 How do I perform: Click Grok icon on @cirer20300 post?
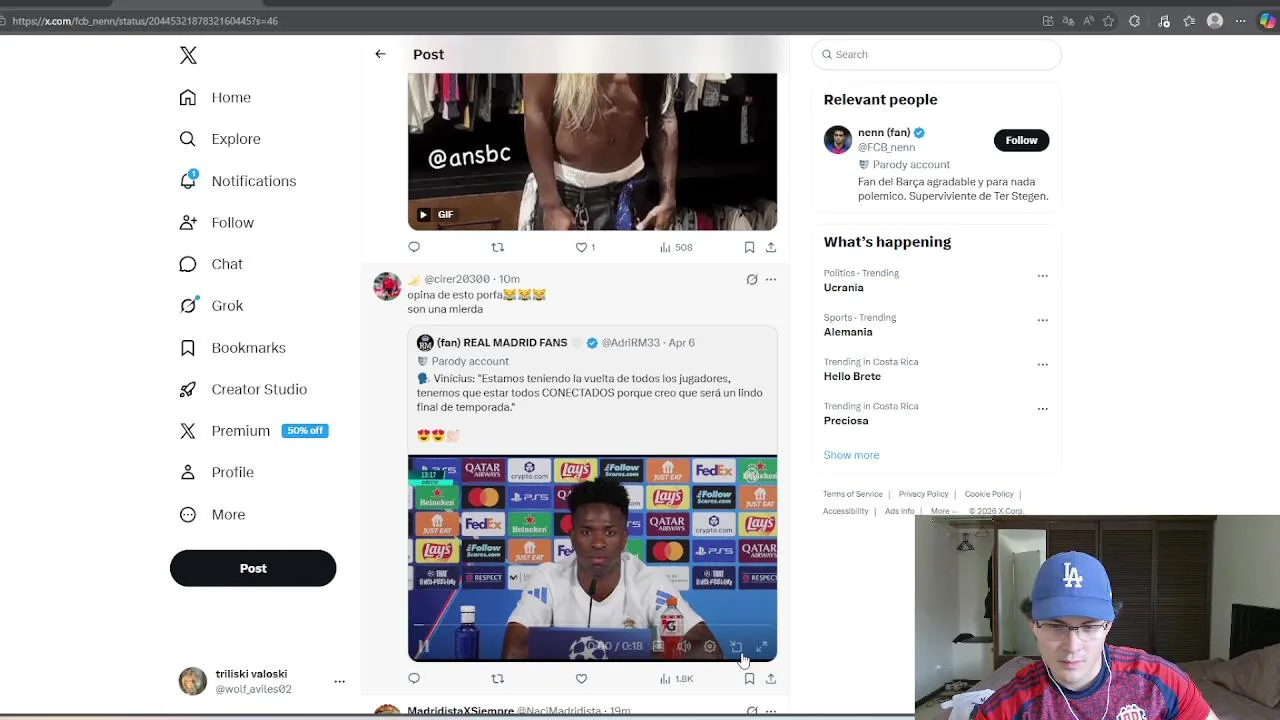752,279
